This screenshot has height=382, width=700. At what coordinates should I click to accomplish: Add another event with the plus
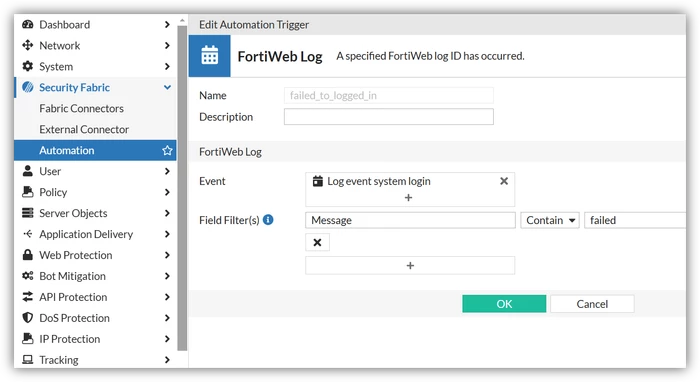pos(408,197)
